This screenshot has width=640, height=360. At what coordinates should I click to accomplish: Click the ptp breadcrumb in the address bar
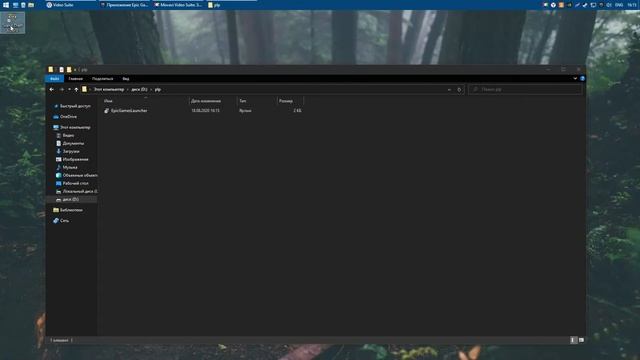point(158,89)
